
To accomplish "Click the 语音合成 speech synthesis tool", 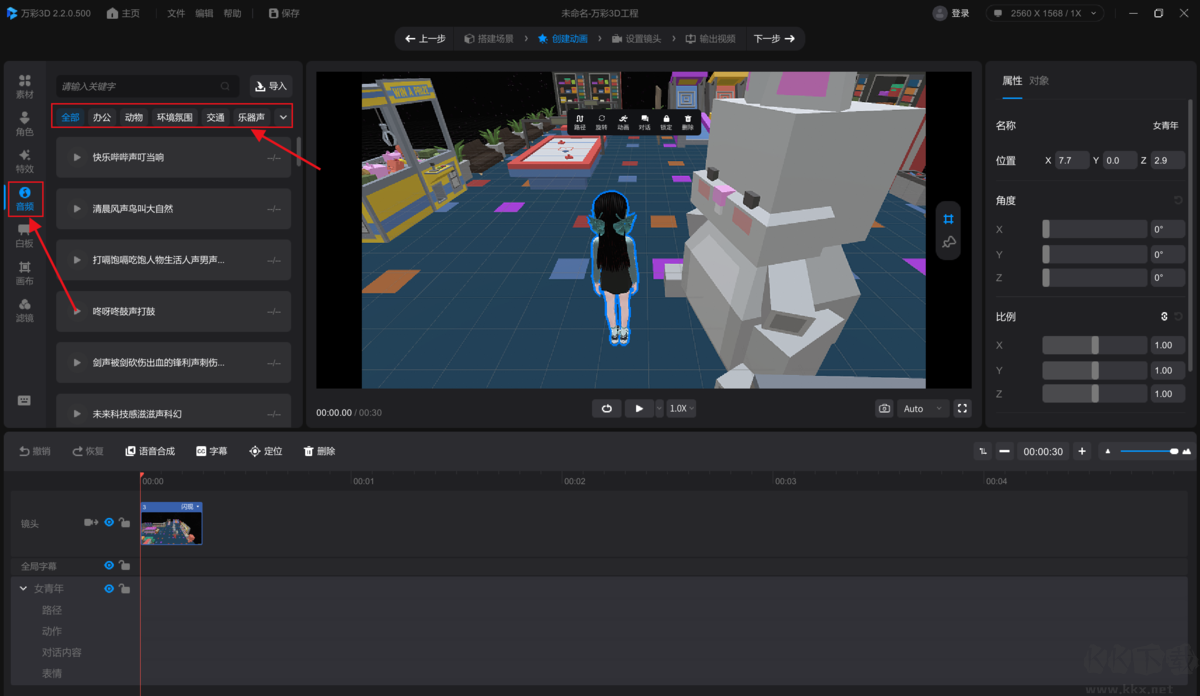I will point(150,451).
